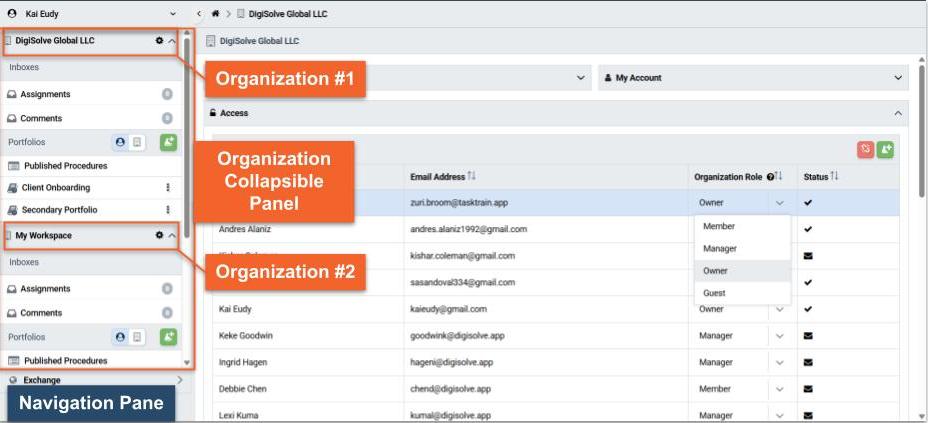Open Client Onboarding three-dot menu
The width and height of the screenshot is (928, 423).
pos(167,187)
